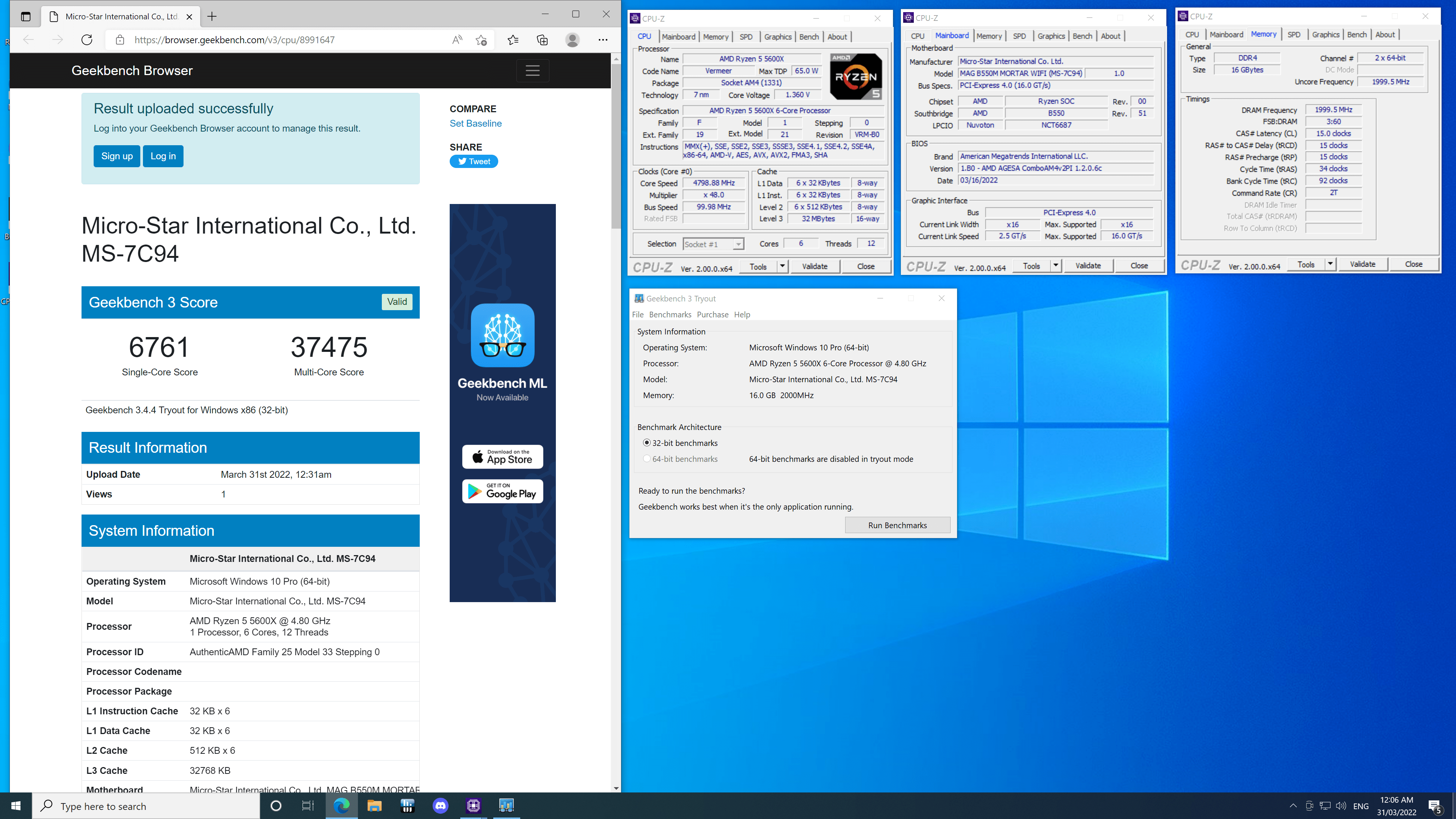Open the network tray icon
Image resolution: width=1456 pixels, height=819 pixels.
coord(1325,806)
